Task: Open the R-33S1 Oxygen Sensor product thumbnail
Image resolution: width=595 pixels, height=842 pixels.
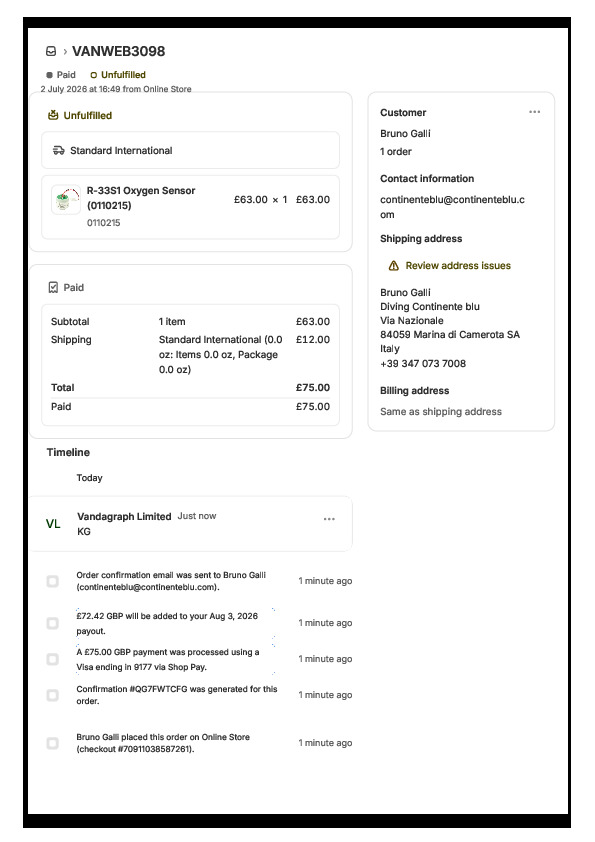Action: 66,200
